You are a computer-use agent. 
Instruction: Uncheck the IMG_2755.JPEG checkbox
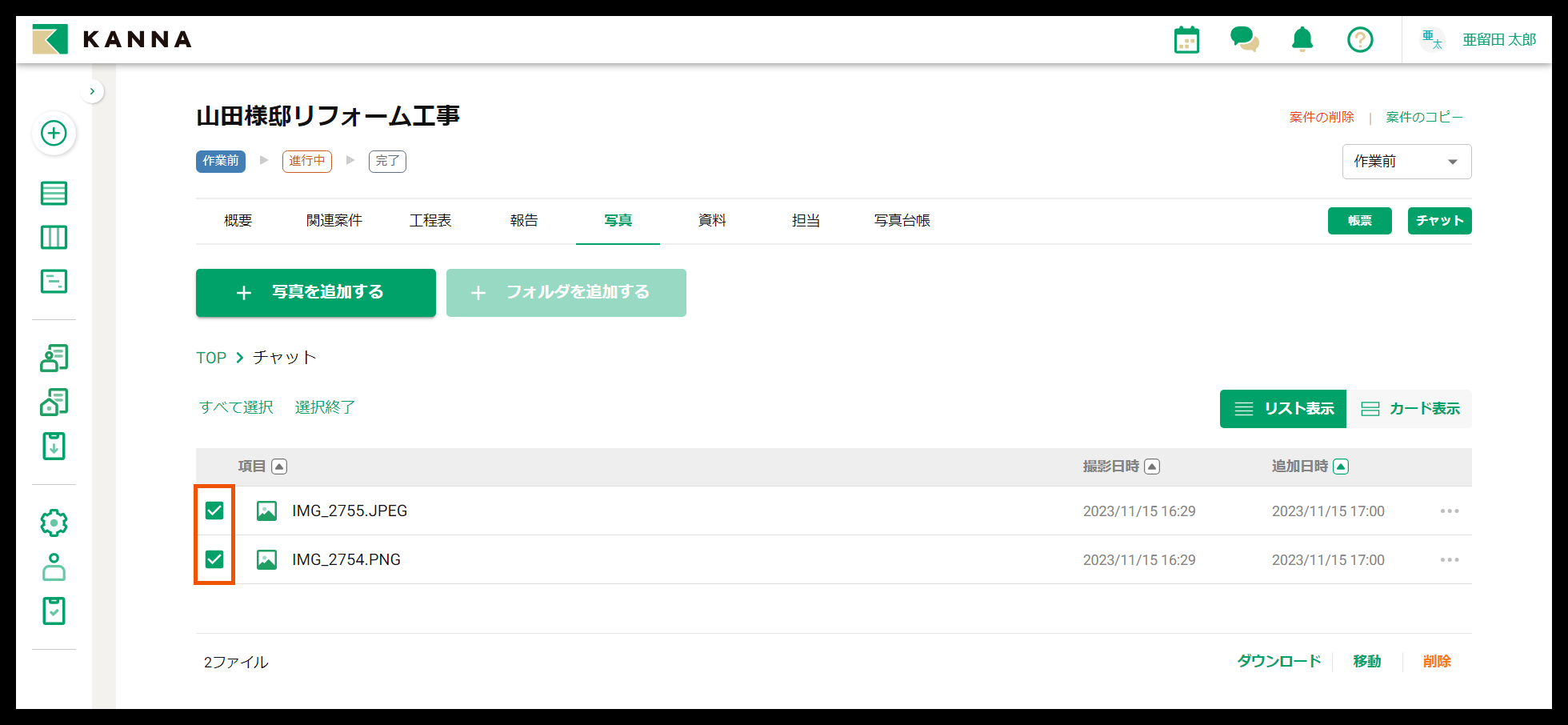pos(214,511)
